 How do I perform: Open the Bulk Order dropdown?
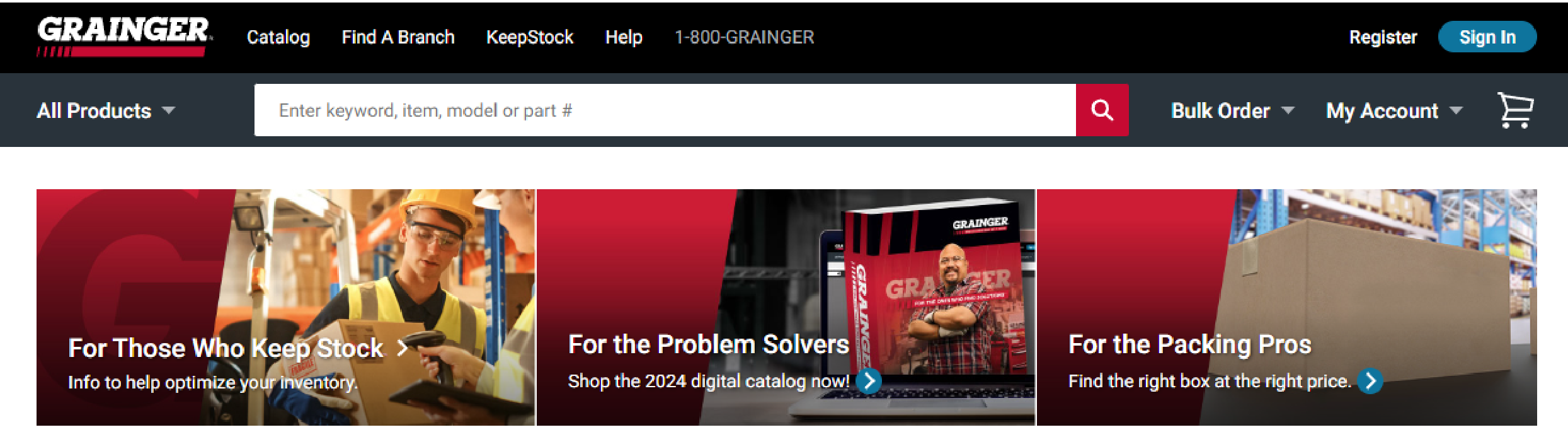[1233, 111]
